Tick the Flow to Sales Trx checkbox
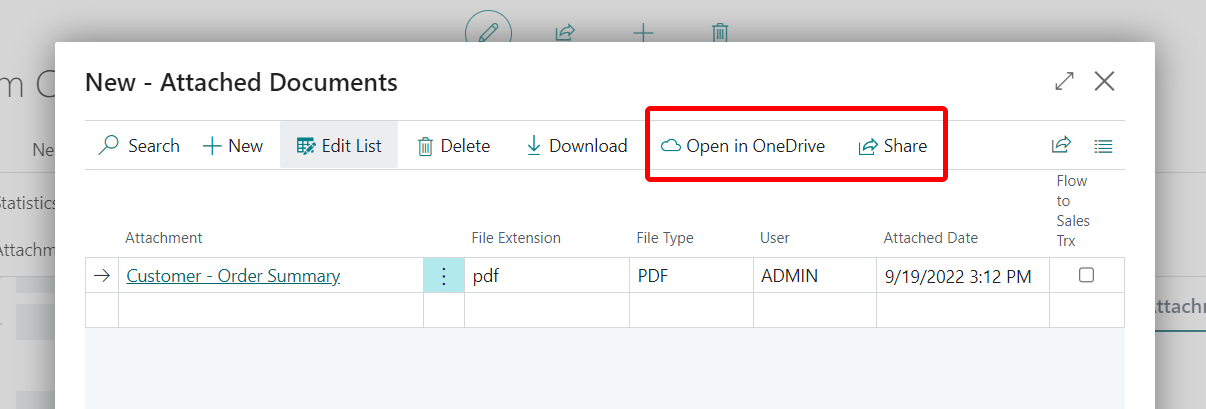 click(1086, 275)
